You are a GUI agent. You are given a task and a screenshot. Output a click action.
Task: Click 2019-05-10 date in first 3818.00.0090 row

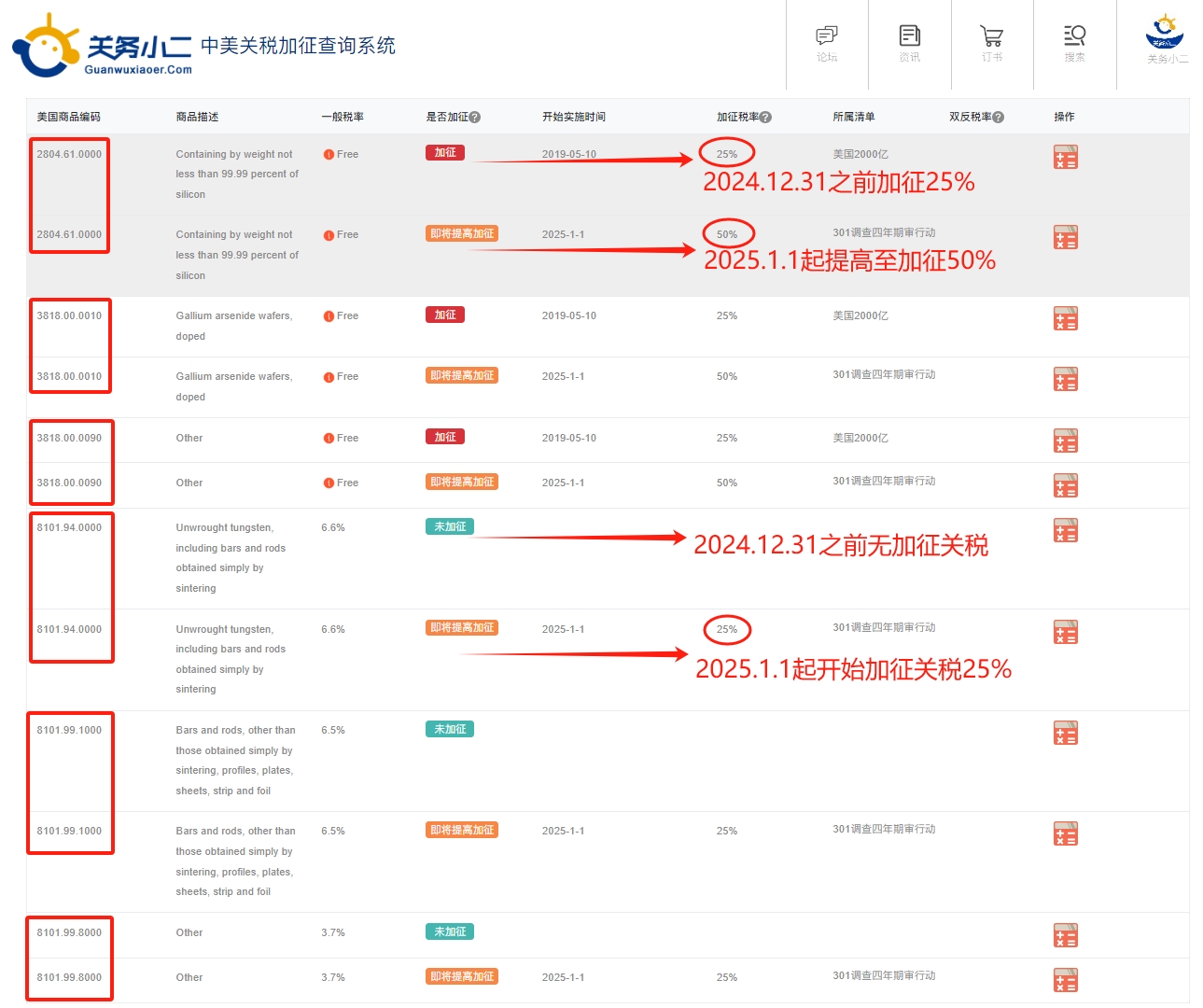568,439
